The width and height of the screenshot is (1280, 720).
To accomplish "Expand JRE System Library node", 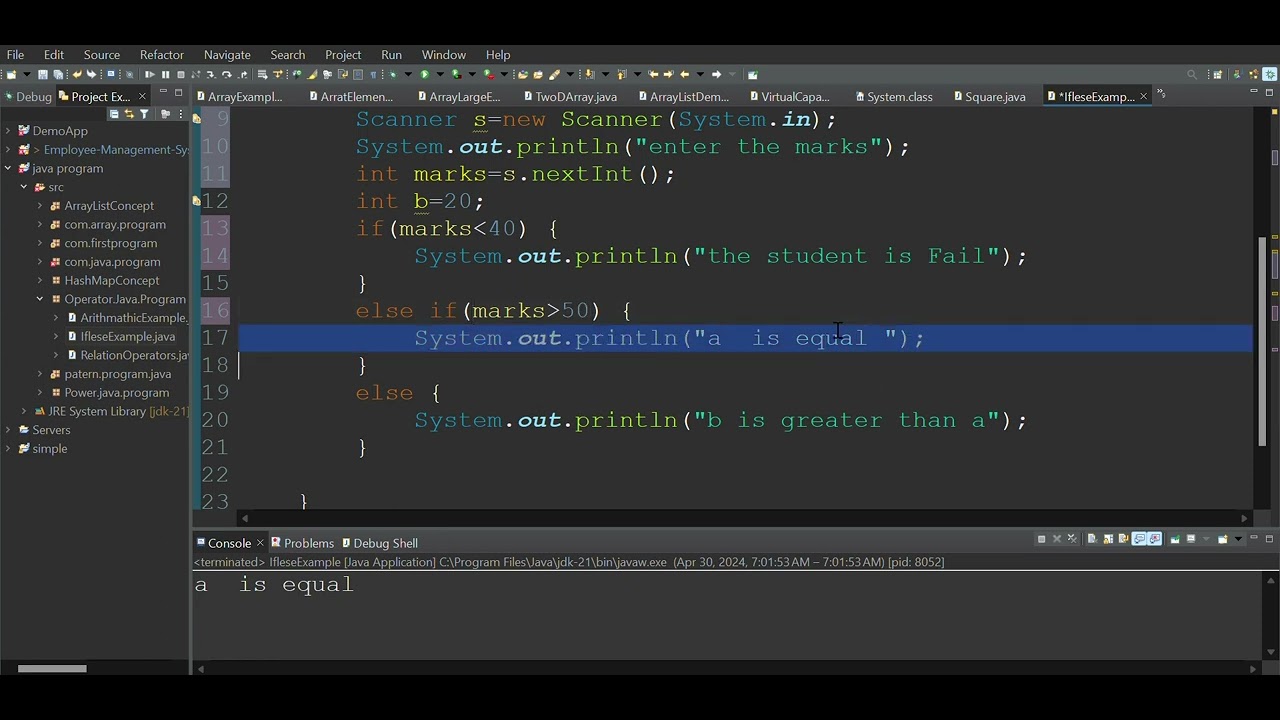I will [24, 411].
